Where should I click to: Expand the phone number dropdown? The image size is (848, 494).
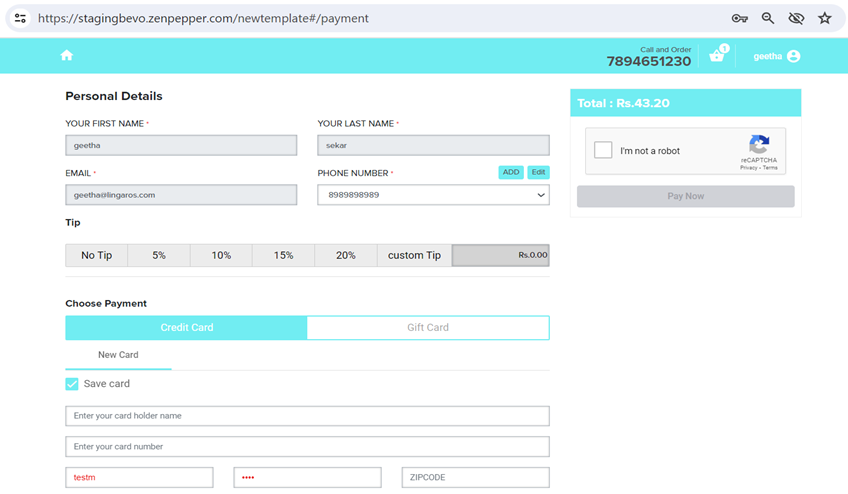541,195
